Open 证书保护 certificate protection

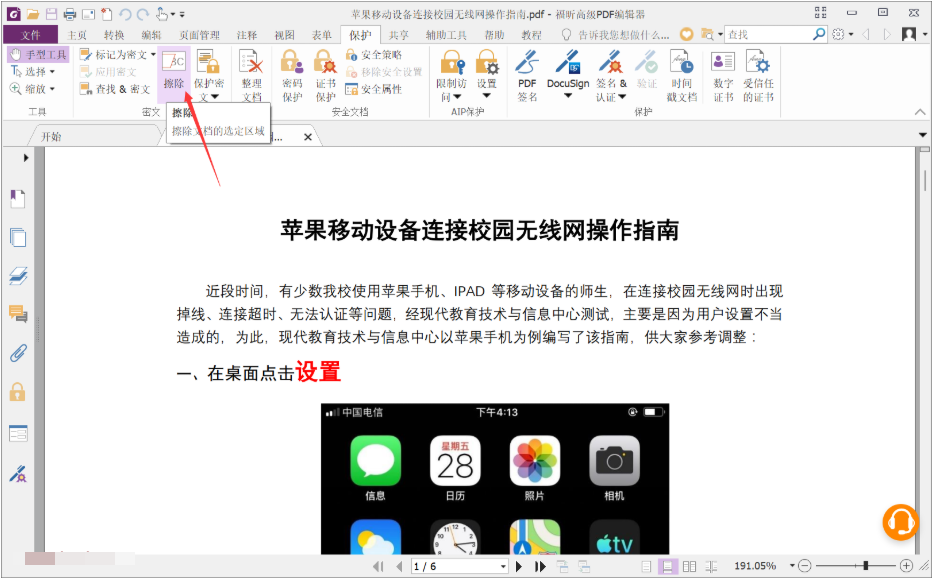point(325,75)
